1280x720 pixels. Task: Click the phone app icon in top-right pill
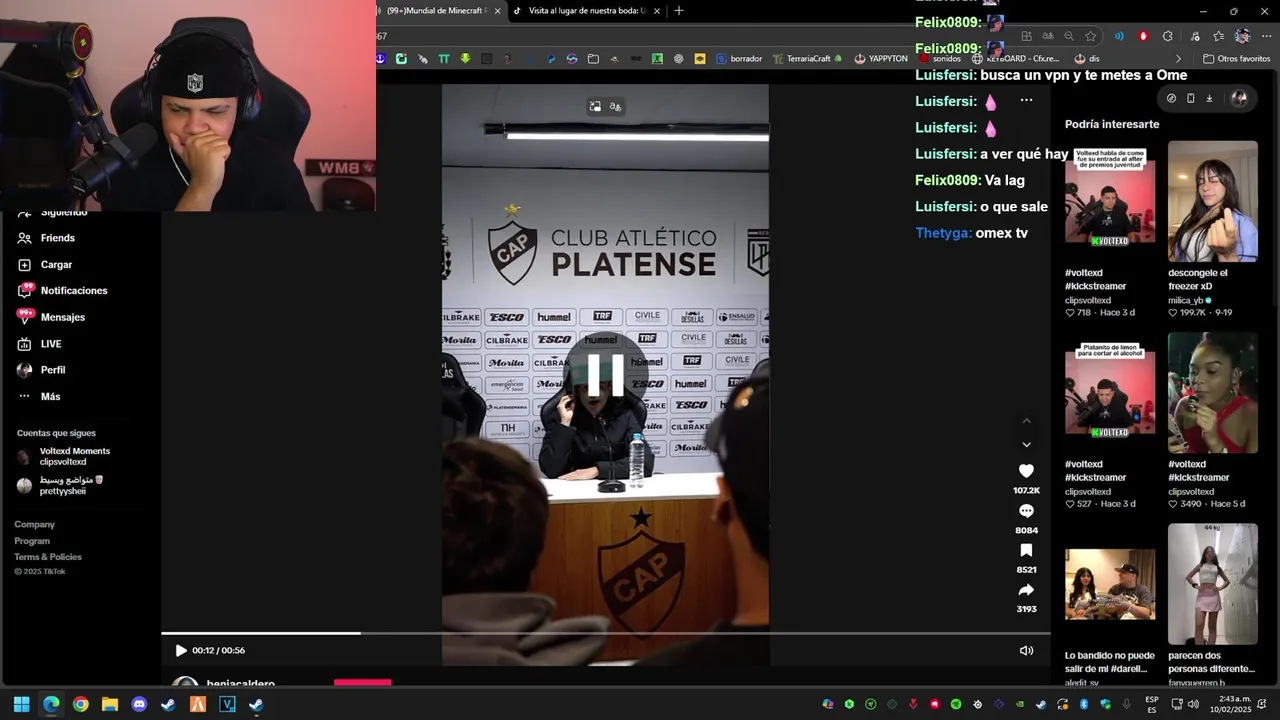tap(1190, 98)
